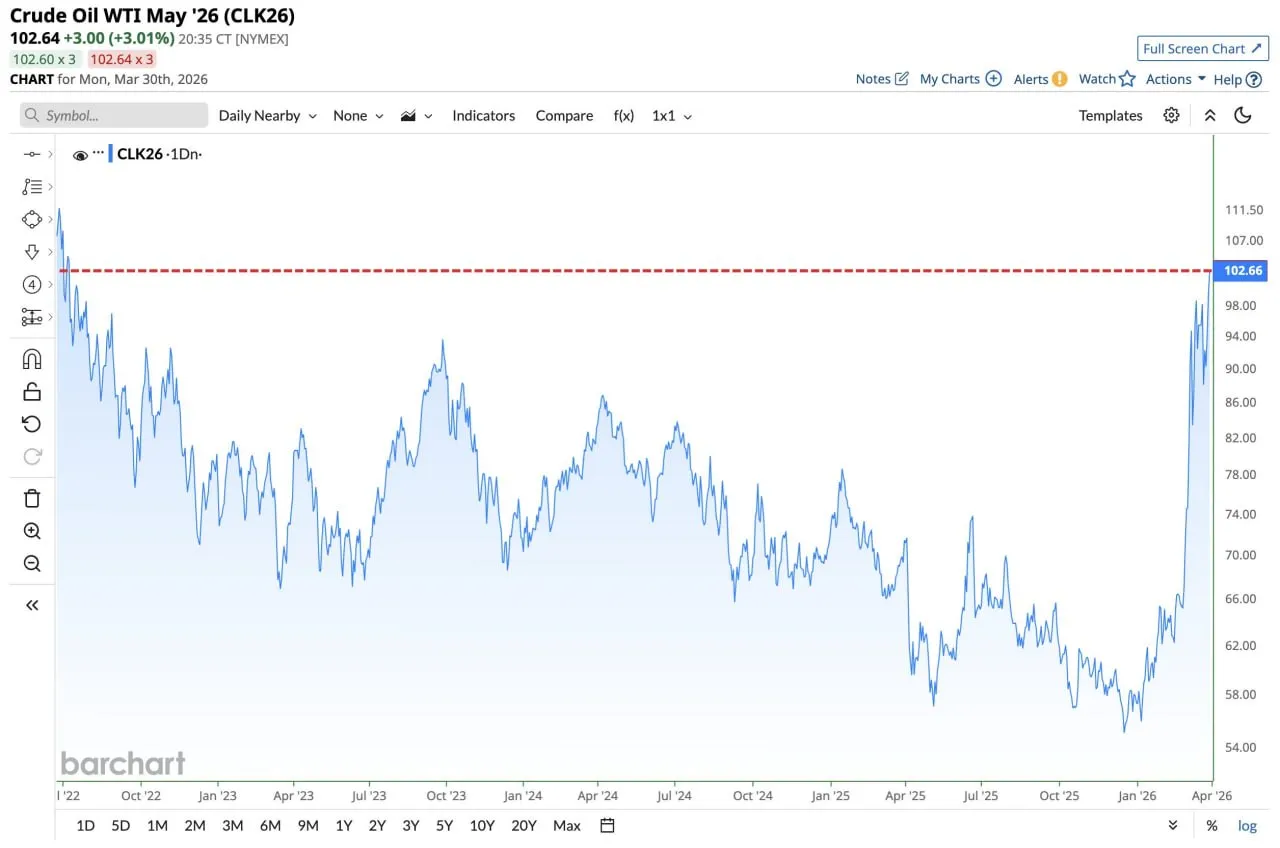
Task: Switch to the 1Y time range
Action: [344, 826]
